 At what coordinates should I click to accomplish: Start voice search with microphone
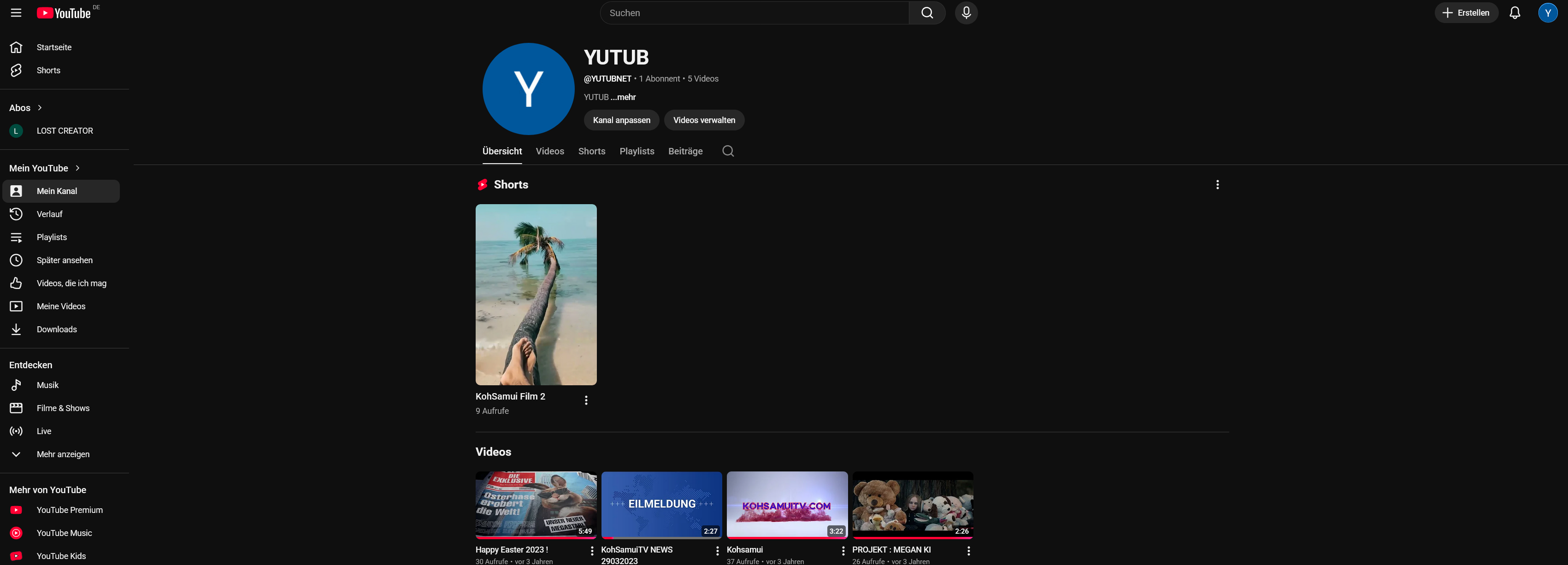tap(966, 13)
